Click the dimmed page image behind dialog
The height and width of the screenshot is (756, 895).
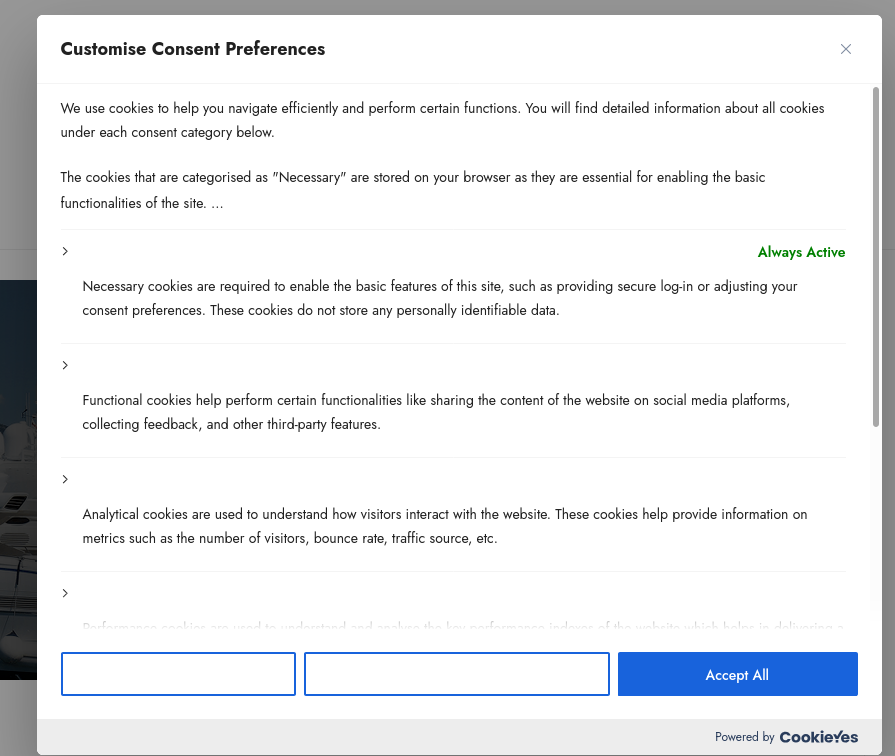(x=18, y=480)
